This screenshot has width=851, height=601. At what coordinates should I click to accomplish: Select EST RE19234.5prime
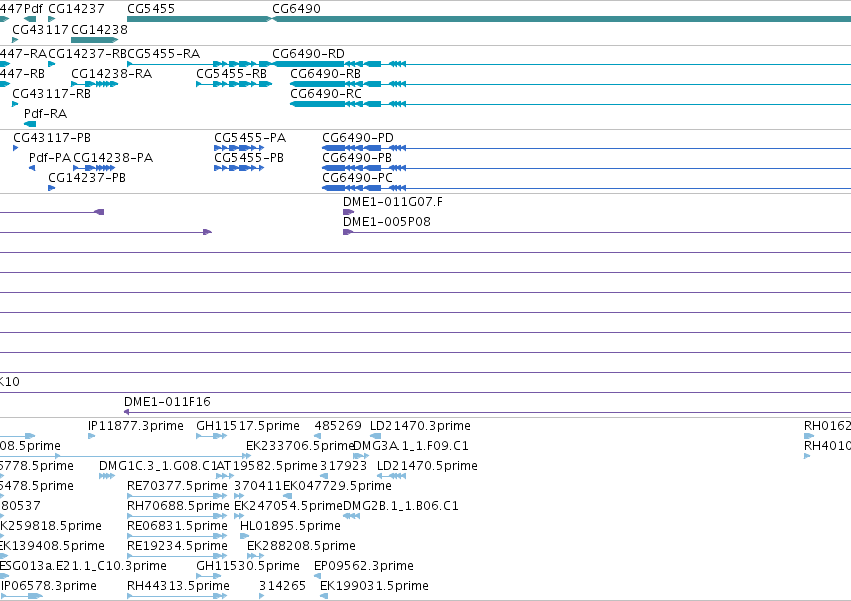tap(177, 547)
